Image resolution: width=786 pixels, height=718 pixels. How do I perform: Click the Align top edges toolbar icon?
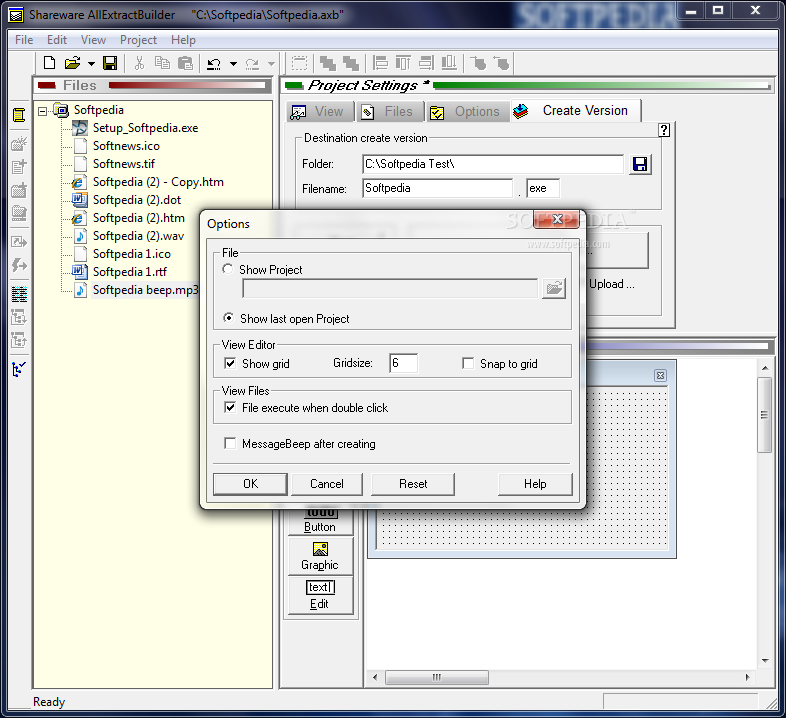[x=403, y=63]
